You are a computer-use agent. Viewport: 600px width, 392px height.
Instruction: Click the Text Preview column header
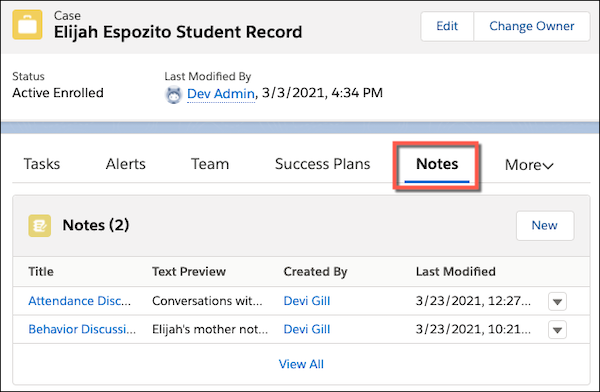click(189, 271)
